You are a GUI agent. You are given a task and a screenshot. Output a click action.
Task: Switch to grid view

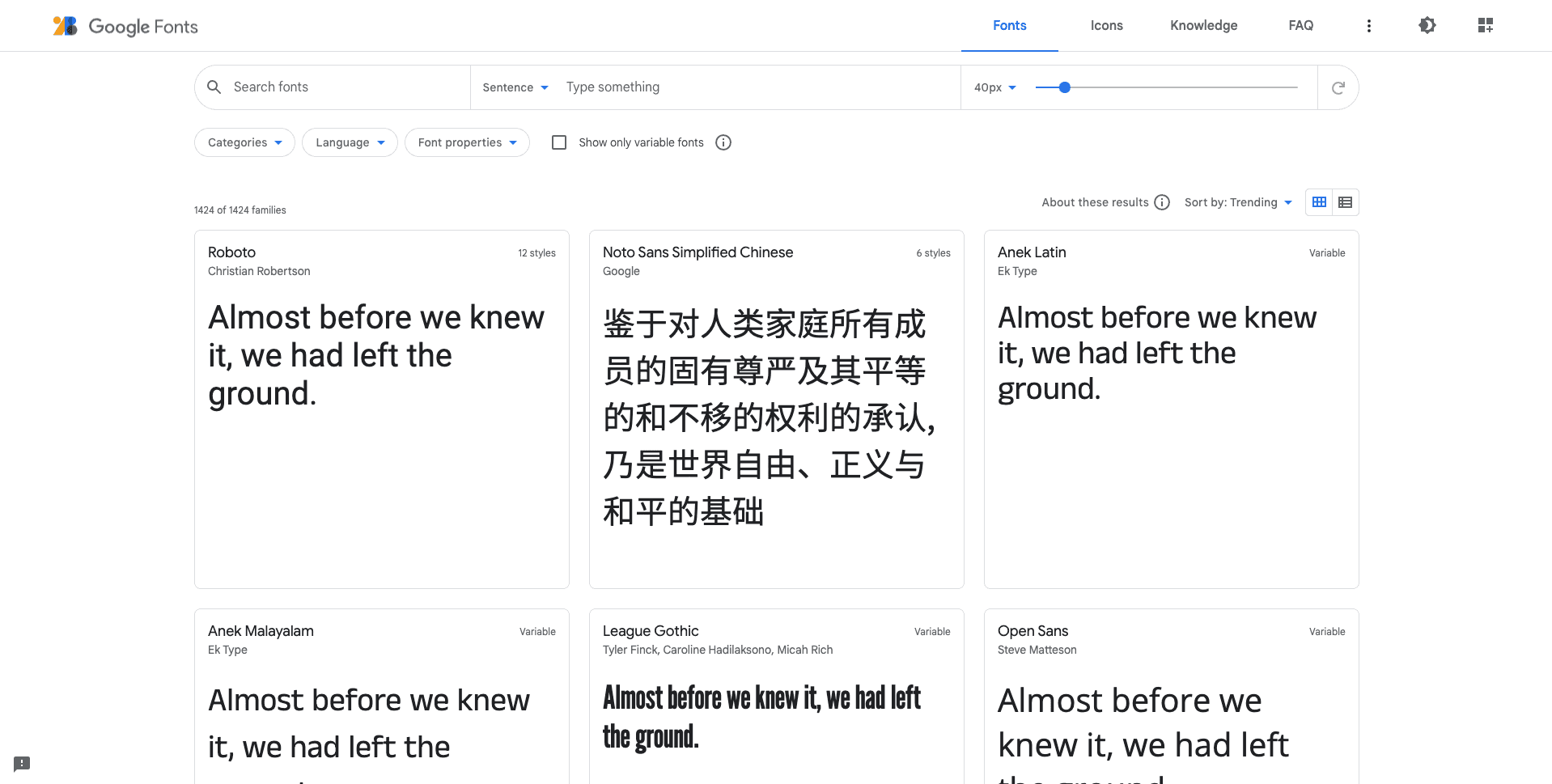(1319, 202)
